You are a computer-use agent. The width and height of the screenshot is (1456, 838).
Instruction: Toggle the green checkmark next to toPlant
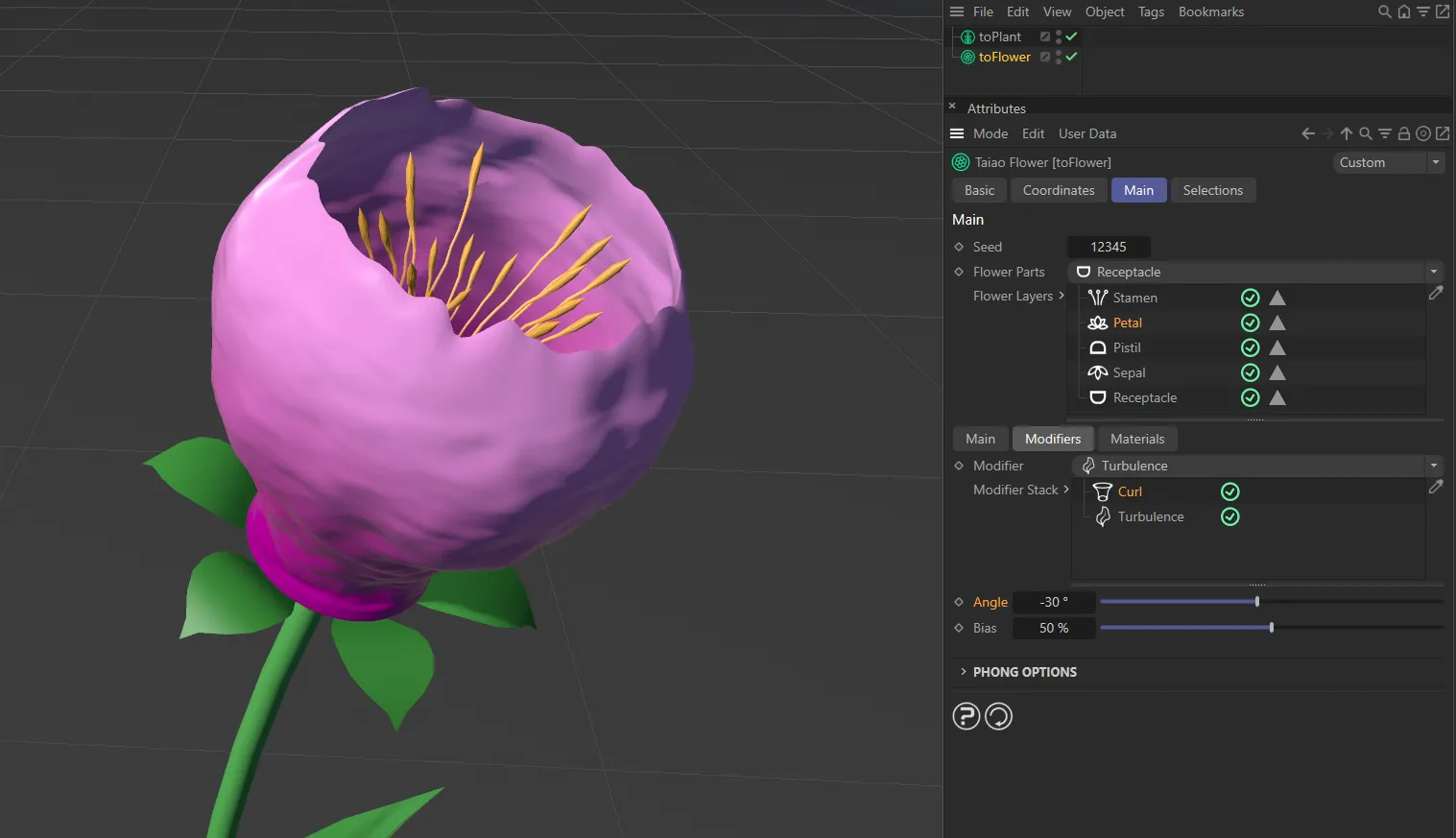pos(1070,36)
